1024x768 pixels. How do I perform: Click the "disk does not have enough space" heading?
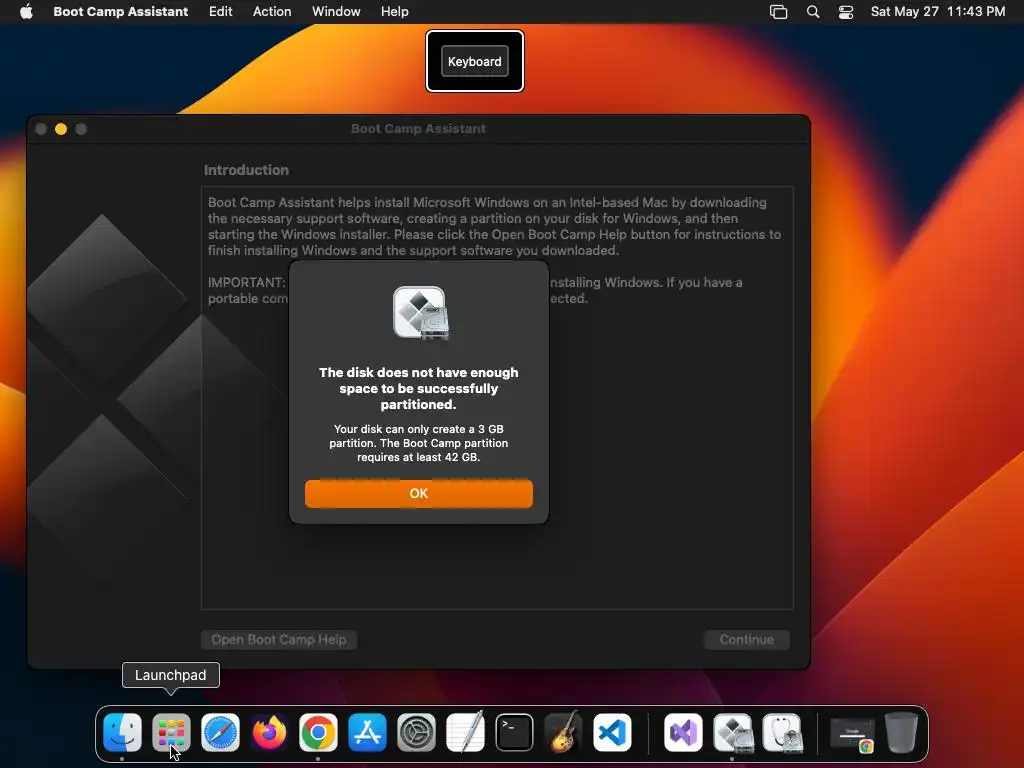419,389
